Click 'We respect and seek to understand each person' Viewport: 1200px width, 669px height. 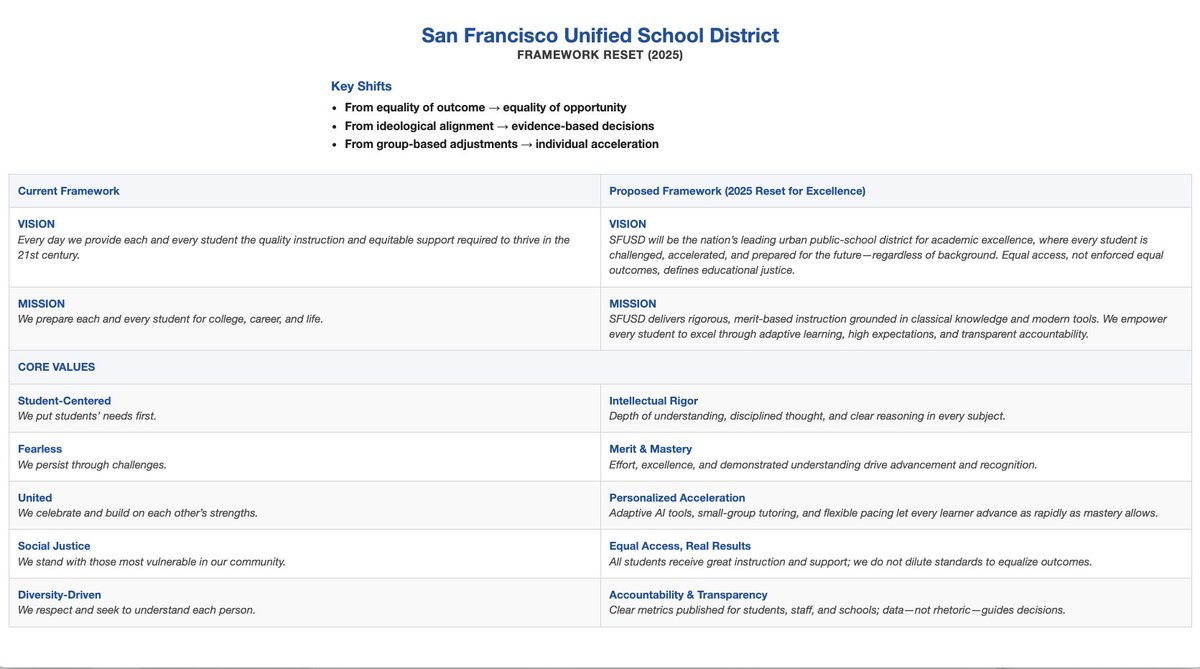point(137,610)
